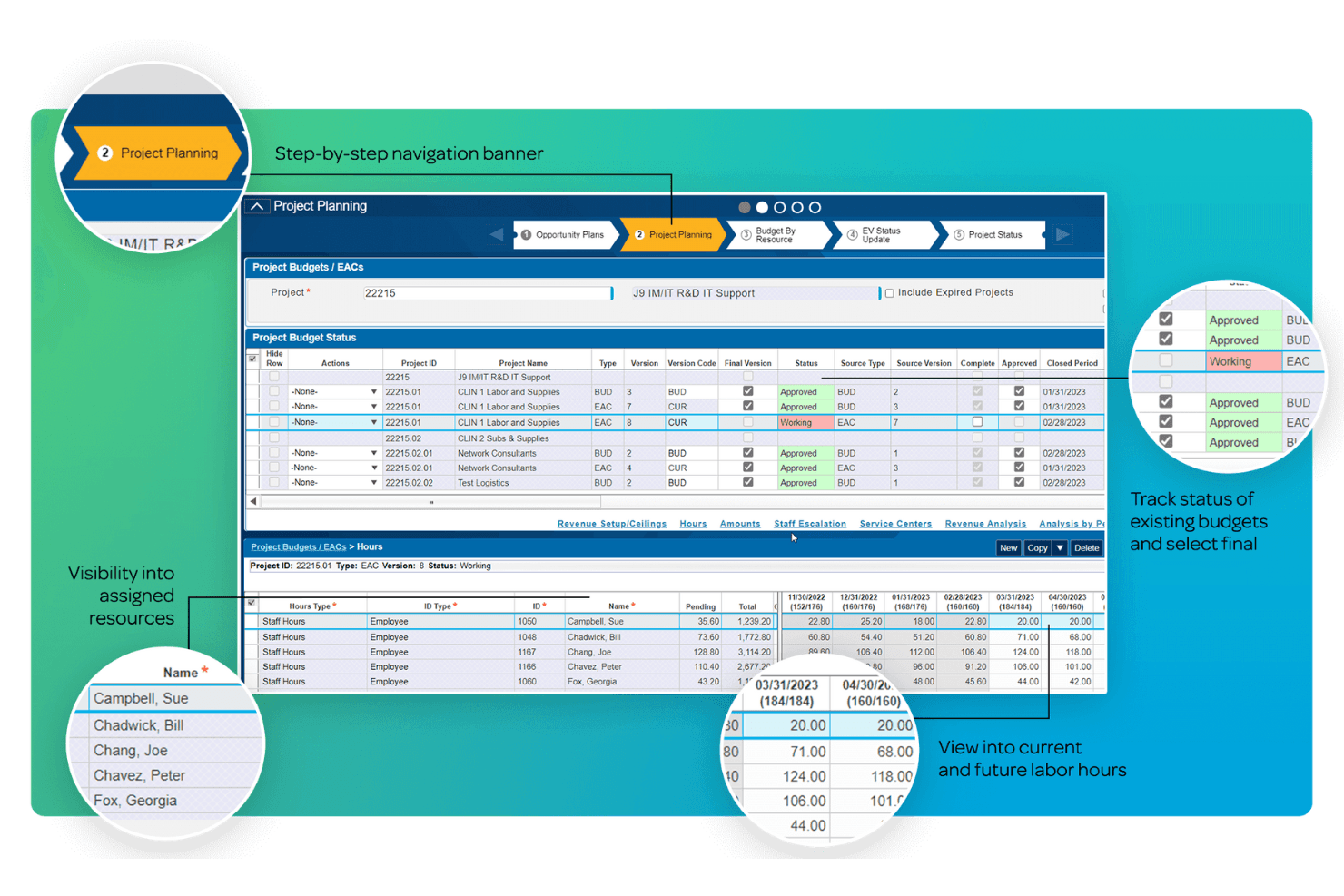Click the horizontal scrollbar under the budget table

pos(431,501)
